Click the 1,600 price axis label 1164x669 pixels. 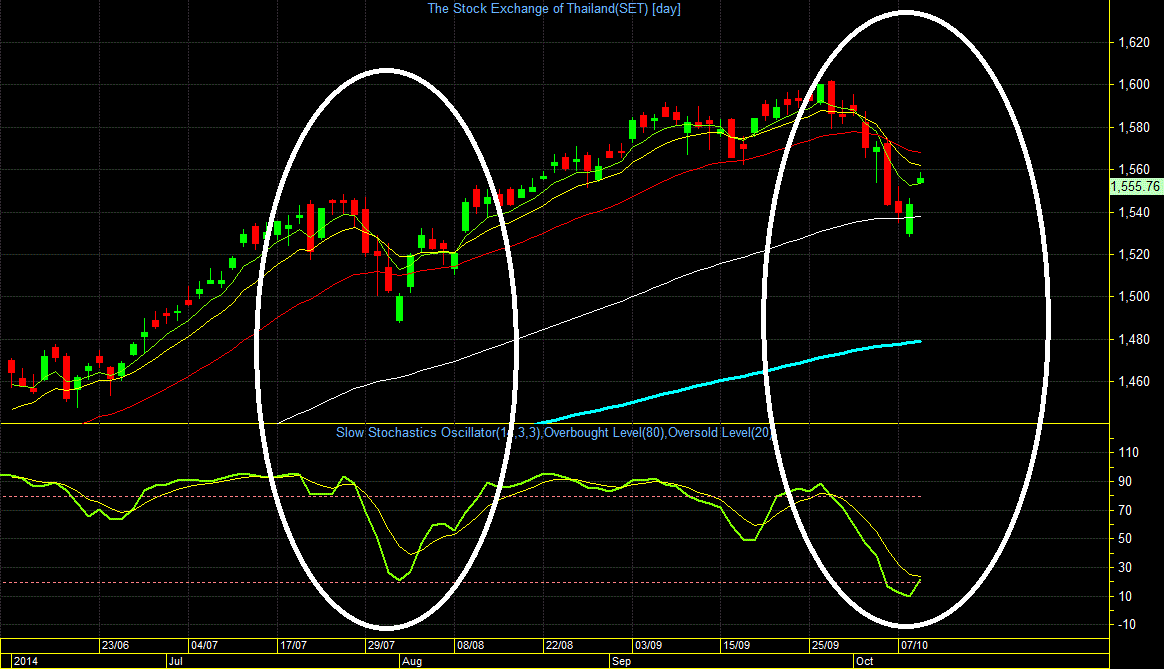click(1134, 85)
